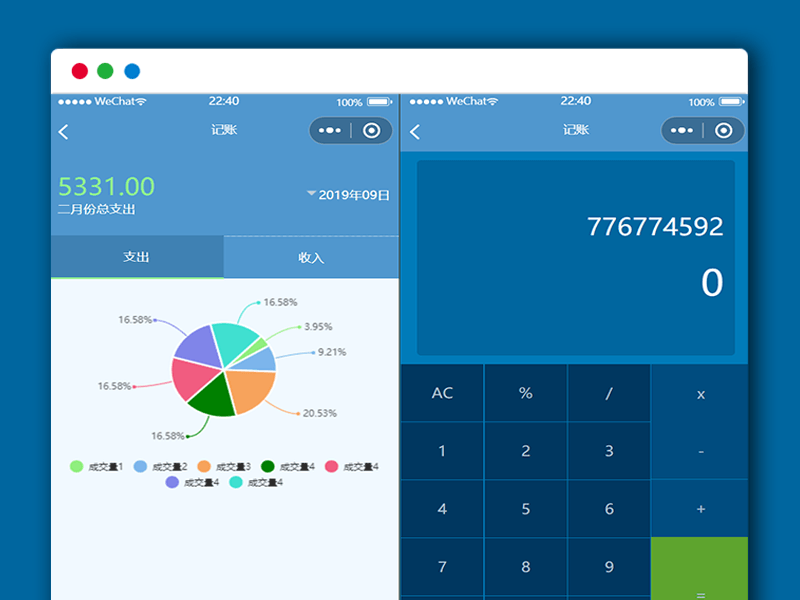Toggle the 成交量1 legend series

[x=98, y=466]
